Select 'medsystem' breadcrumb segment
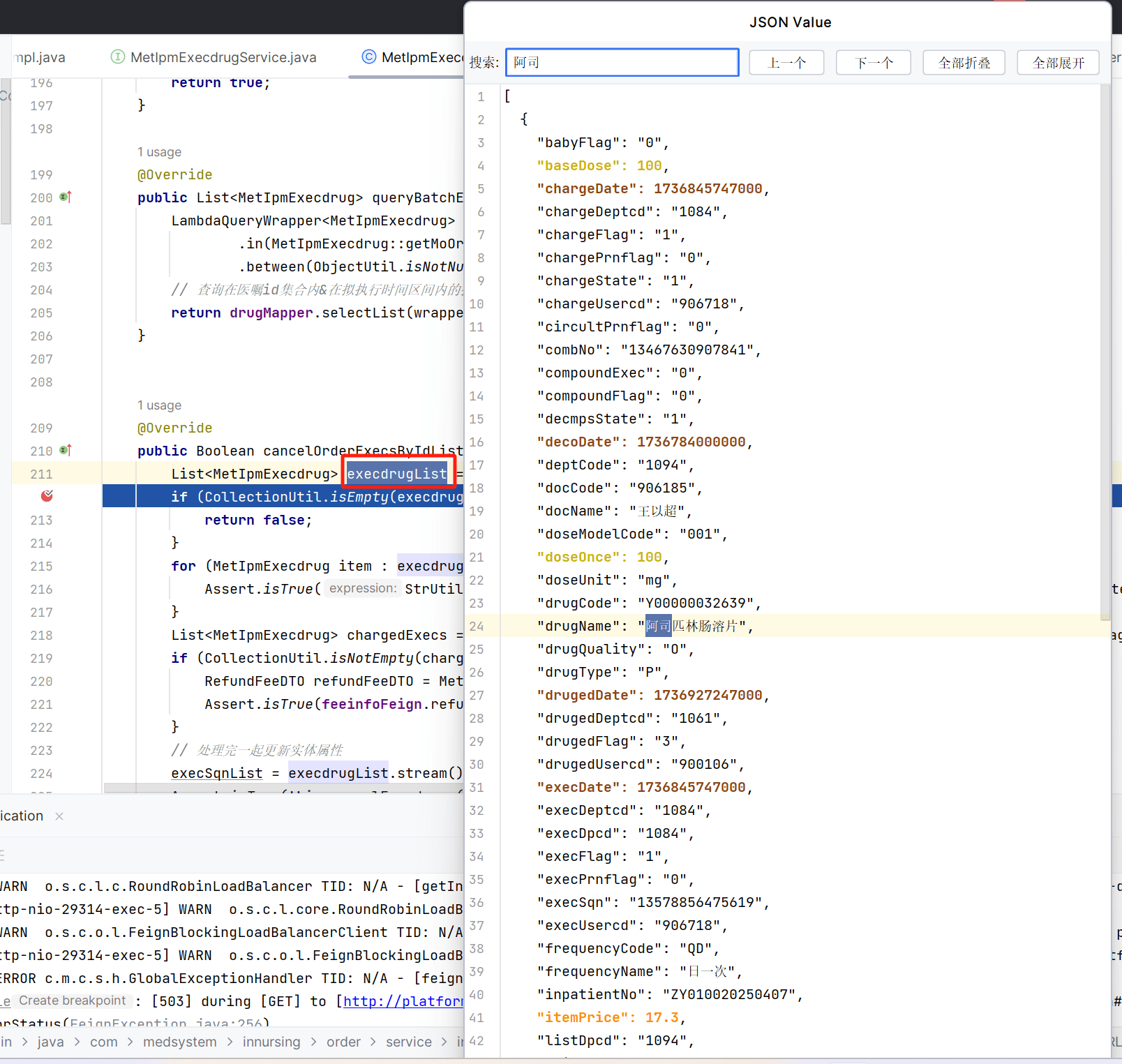Viewport: 1122px width, 1064px height. pos(180,1042)
